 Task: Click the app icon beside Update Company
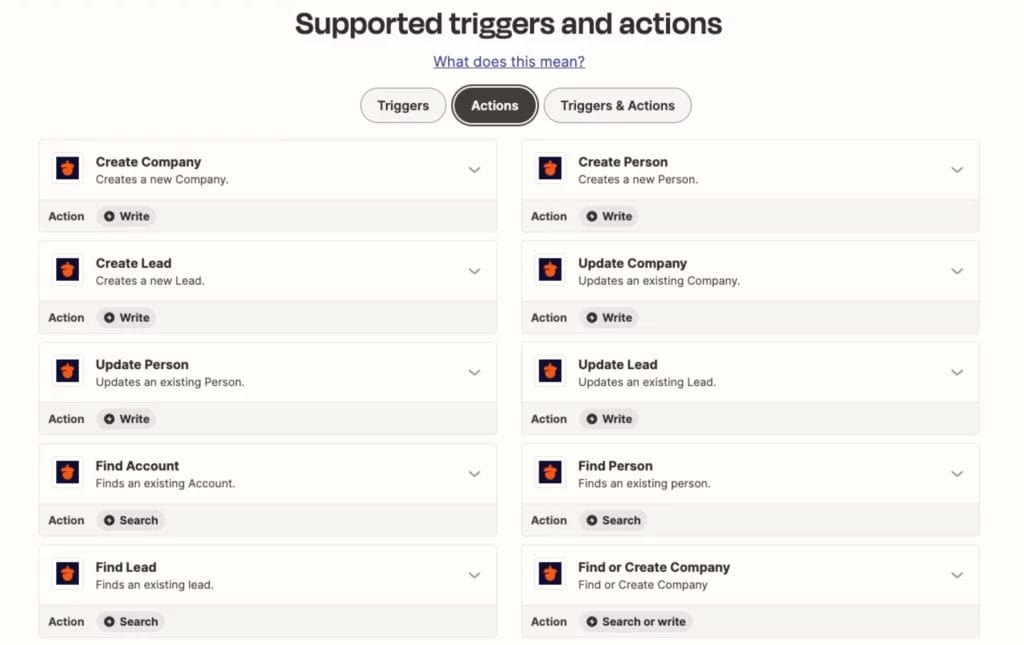click(549, 270)
